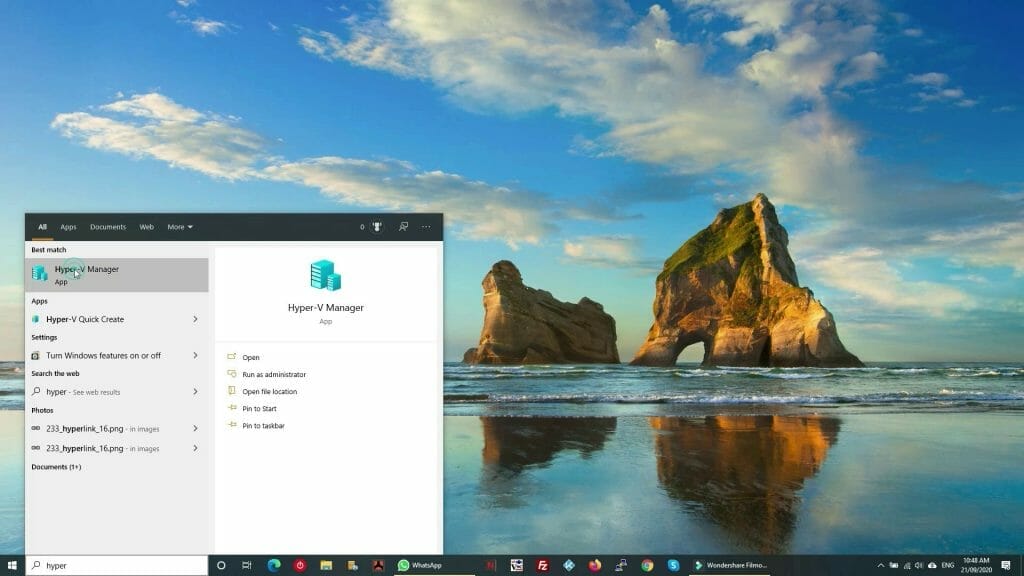Open Task View from the taskbar
Image resolution: width=1024 pixels, height=576 pixels.
point(247,563)
